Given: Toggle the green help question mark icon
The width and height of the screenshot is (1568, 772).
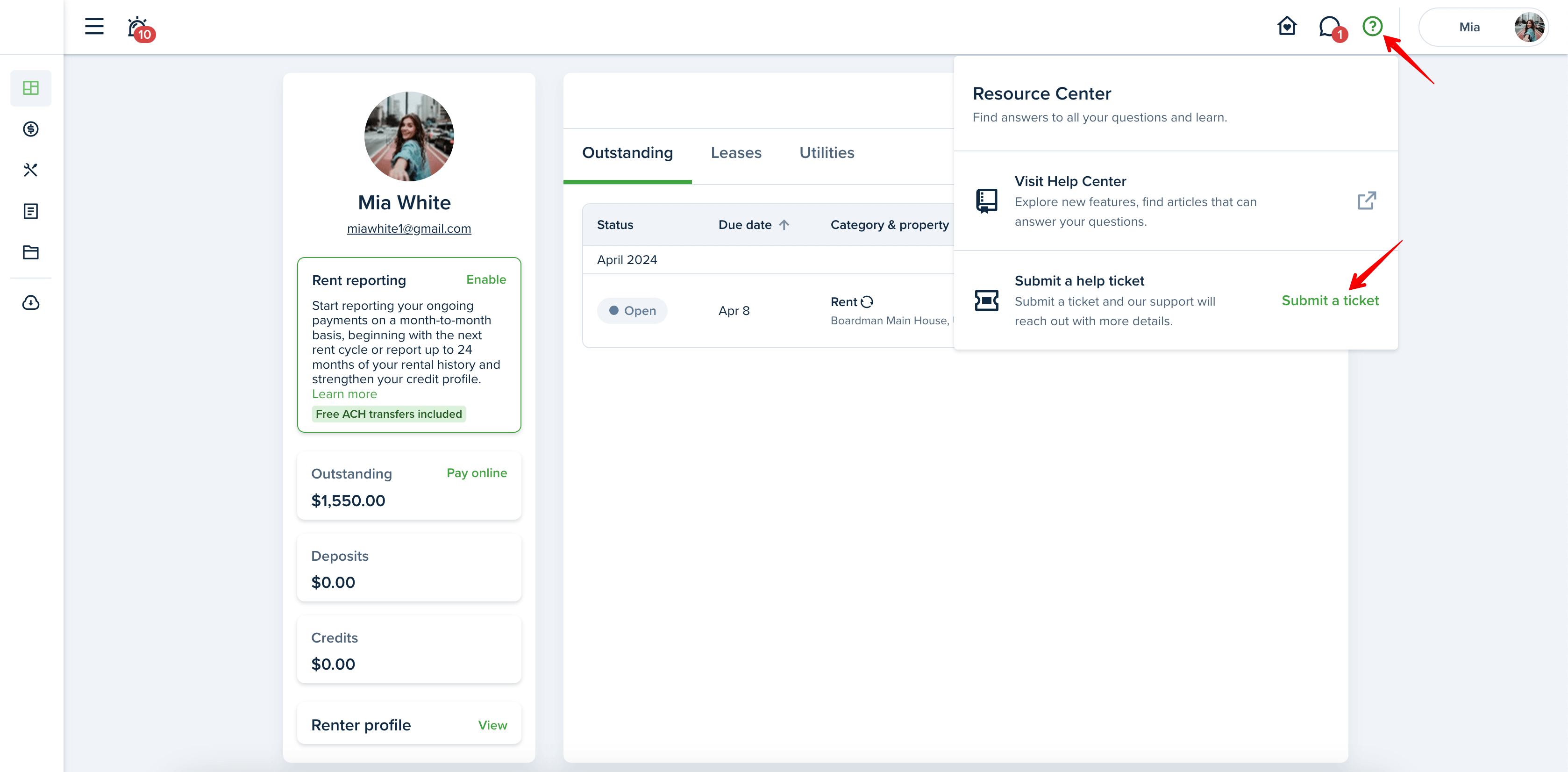Looking at the screenshot, I should (1372, 26).
